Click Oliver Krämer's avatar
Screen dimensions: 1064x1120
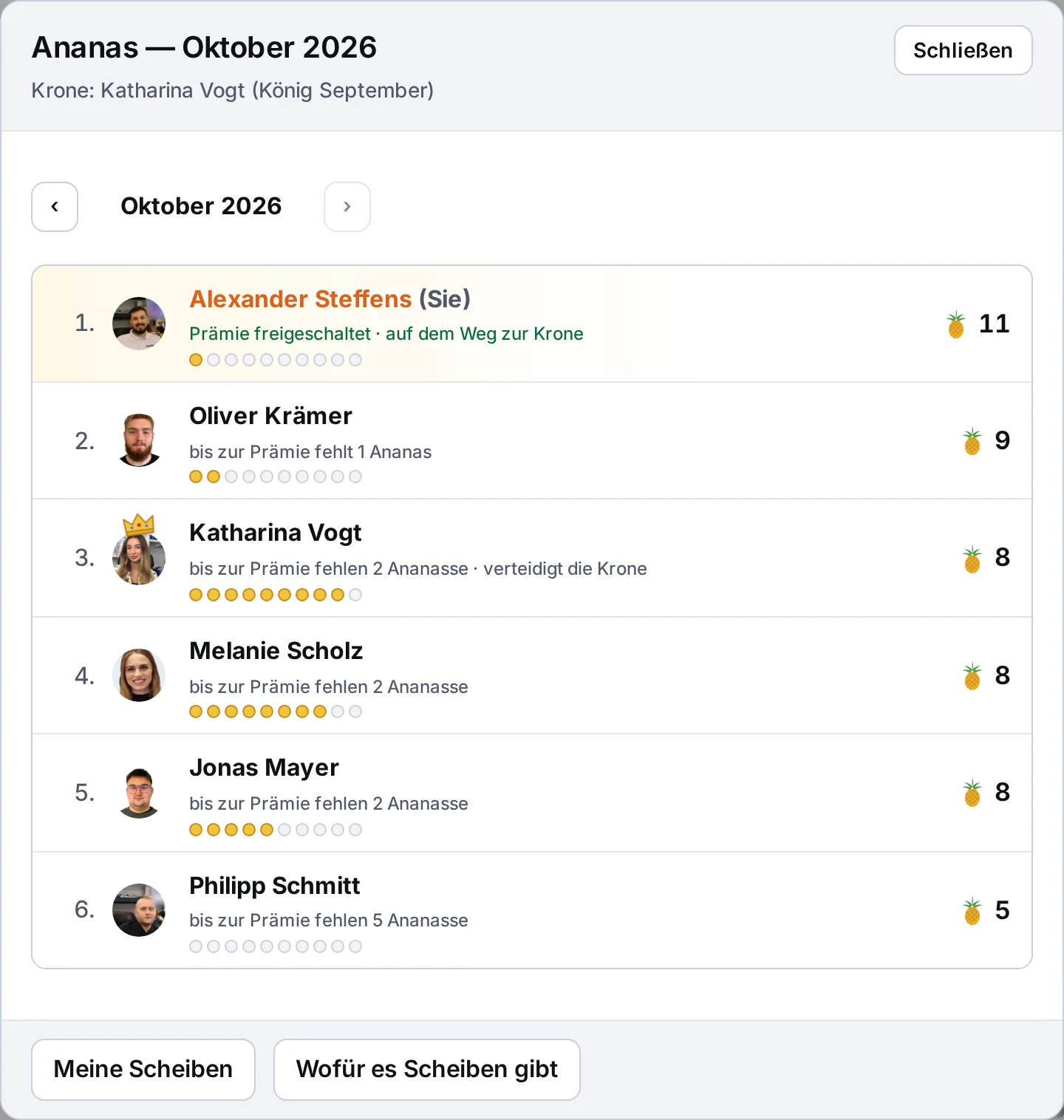click(x=139, y=440)
